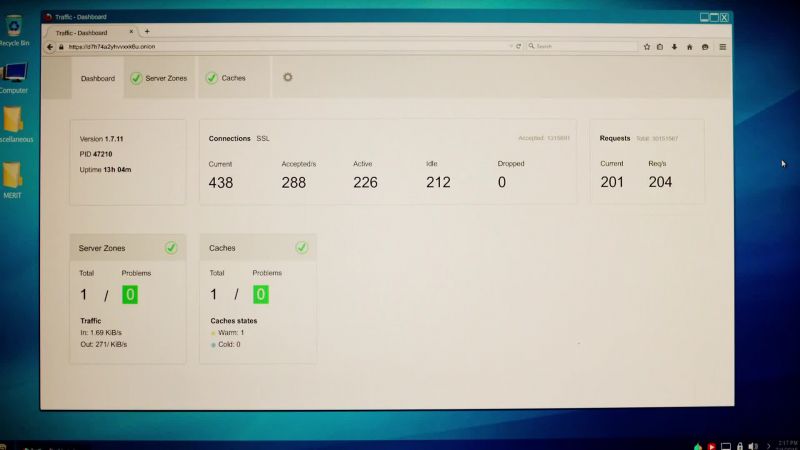
Task: Open the monitor icon in system tray
Action: click(x=726, y=446)
